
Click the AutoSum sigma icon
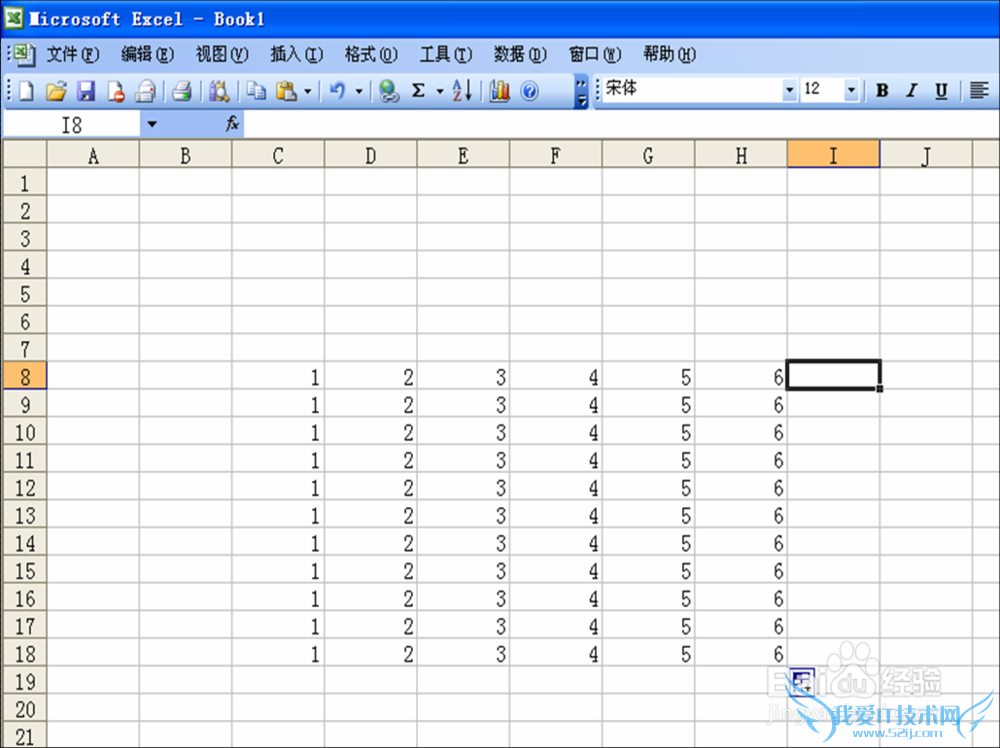coord(418,91)
